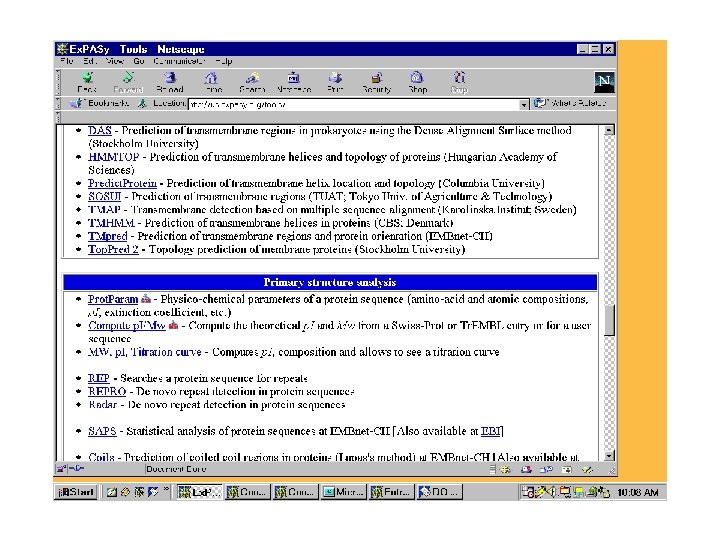Open the Security info button
The height and width of the screenshot is (540, 720).
[x=377, y=83]
